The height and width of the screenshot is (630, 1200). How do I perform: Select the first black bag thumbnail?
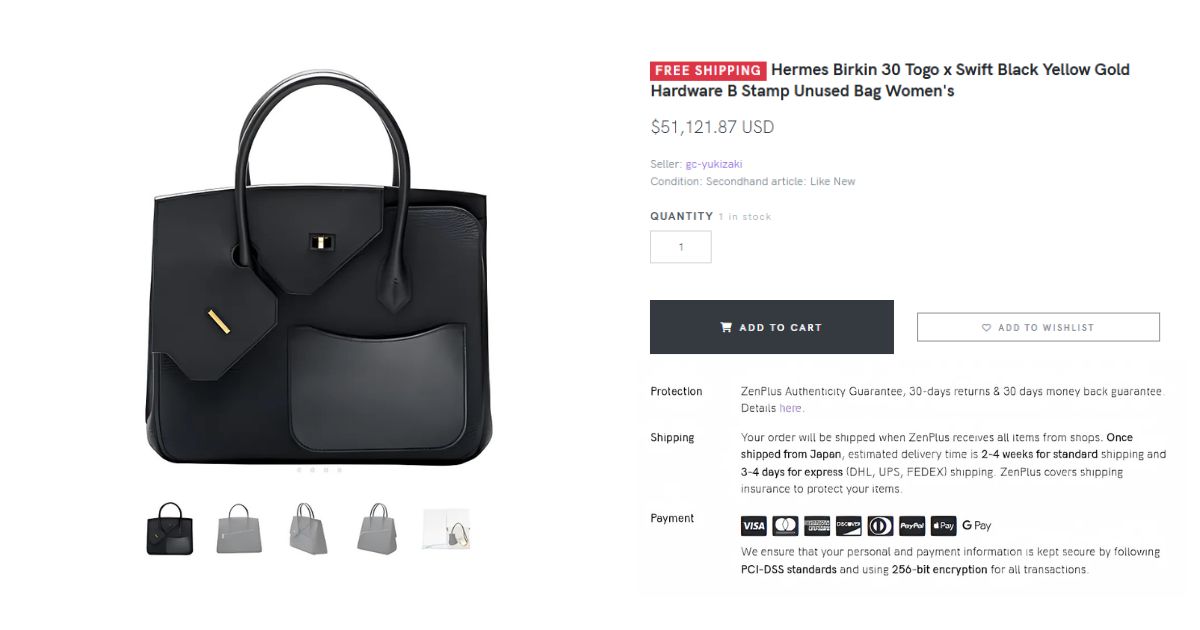pos(170,529)
